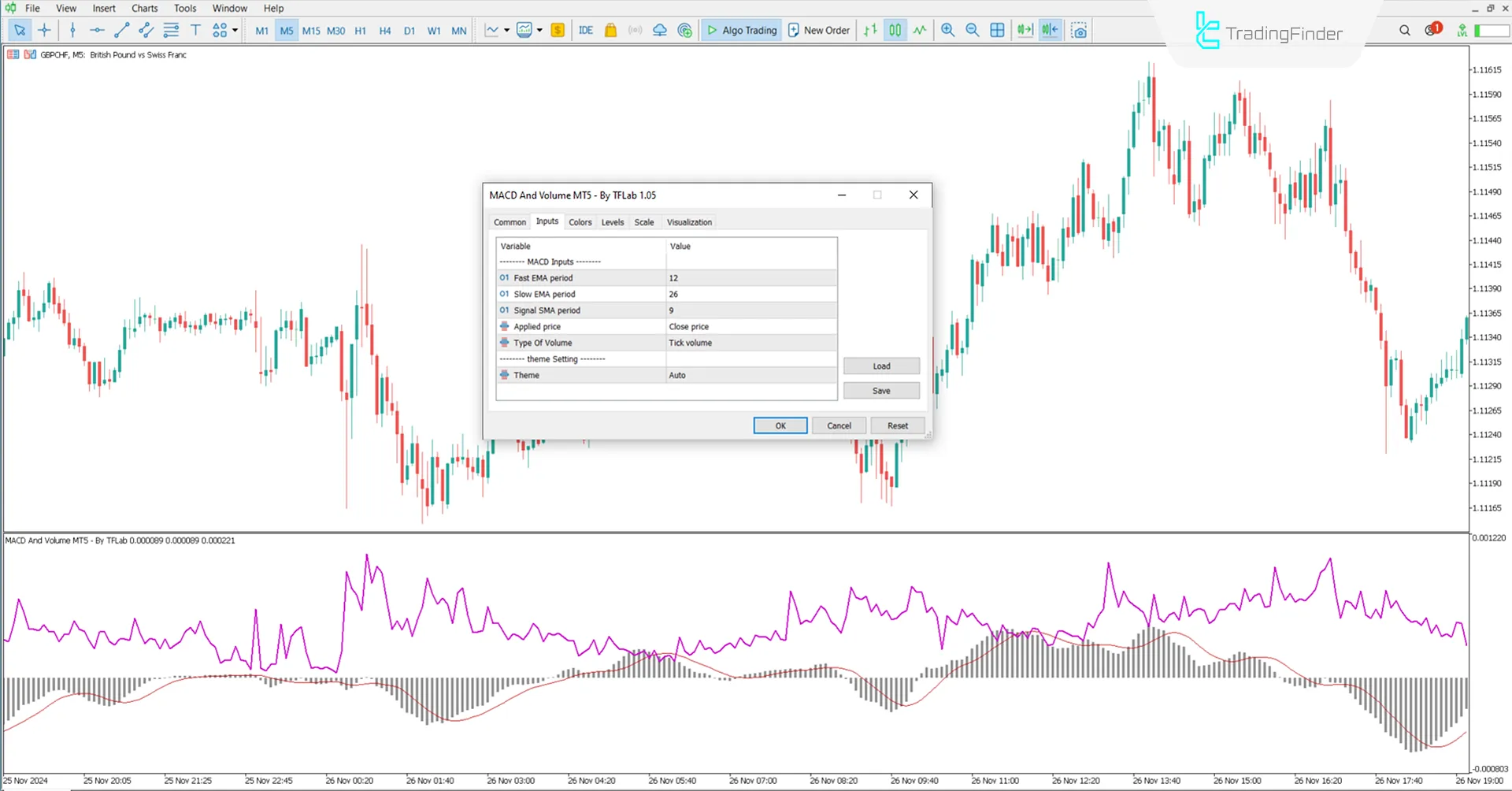This screenshot has width=1512, height=791.
Task: Select the equidistant channel tool
Action: click(x=146, y=30)
